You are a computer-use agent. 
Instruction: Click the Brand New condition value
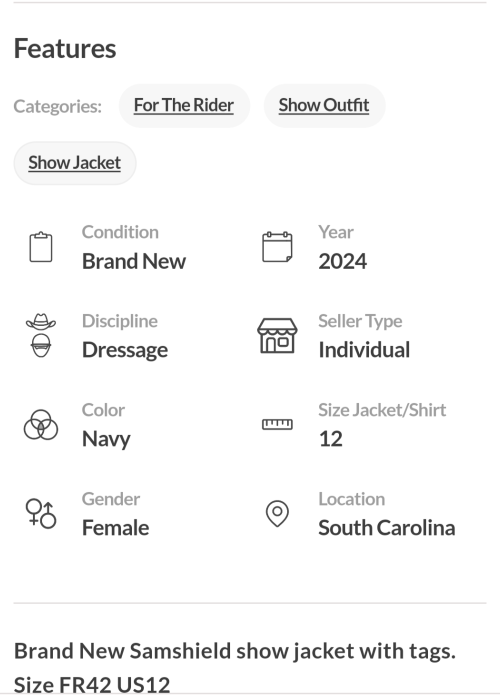point(134,261)
